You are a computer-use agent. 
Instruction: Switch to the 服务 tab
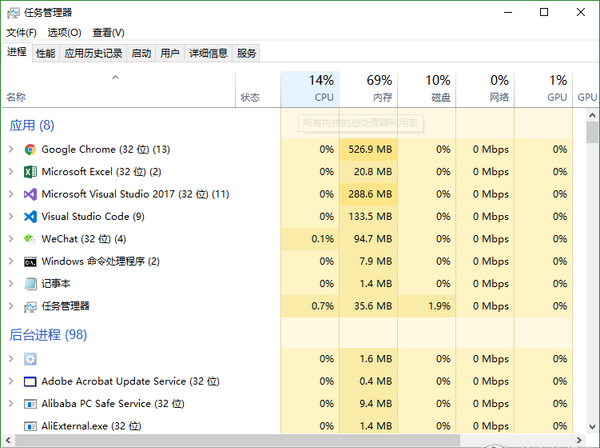[246, 53]
